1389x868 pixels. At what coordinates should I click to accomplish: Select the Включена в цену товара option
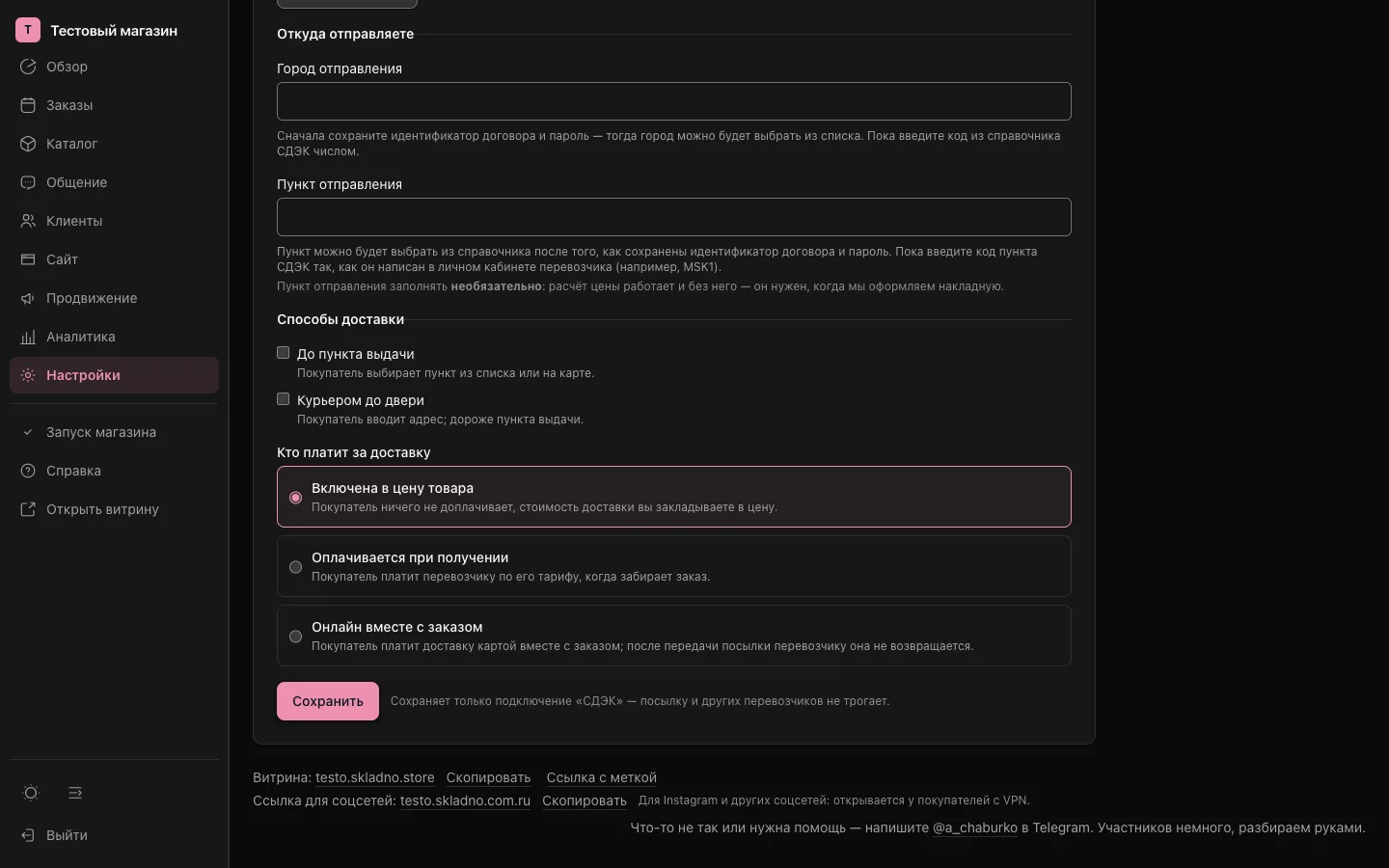pyautogui.click(x=674, y=497)
